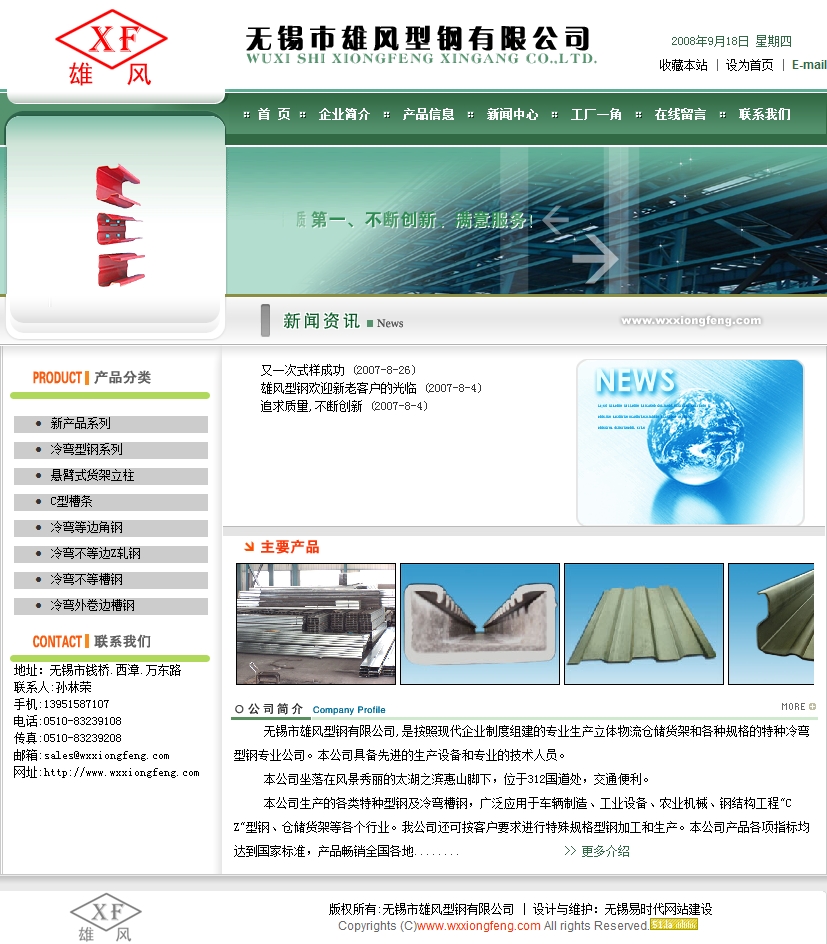Viewport: 827px width, 944px height.
Task: Open the steel stacks product thumbnail
Action: pyautogui.click(x=316, y=624)
